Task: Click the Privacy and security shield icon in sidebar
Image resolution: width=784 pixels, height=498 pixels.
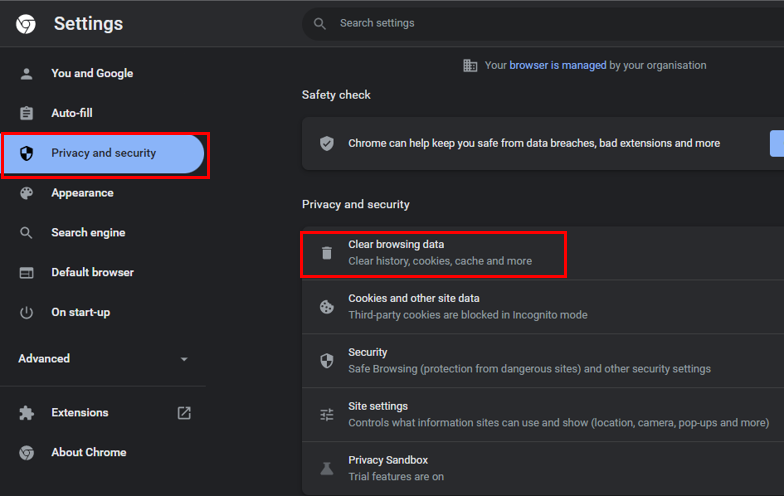Action: 26,153
